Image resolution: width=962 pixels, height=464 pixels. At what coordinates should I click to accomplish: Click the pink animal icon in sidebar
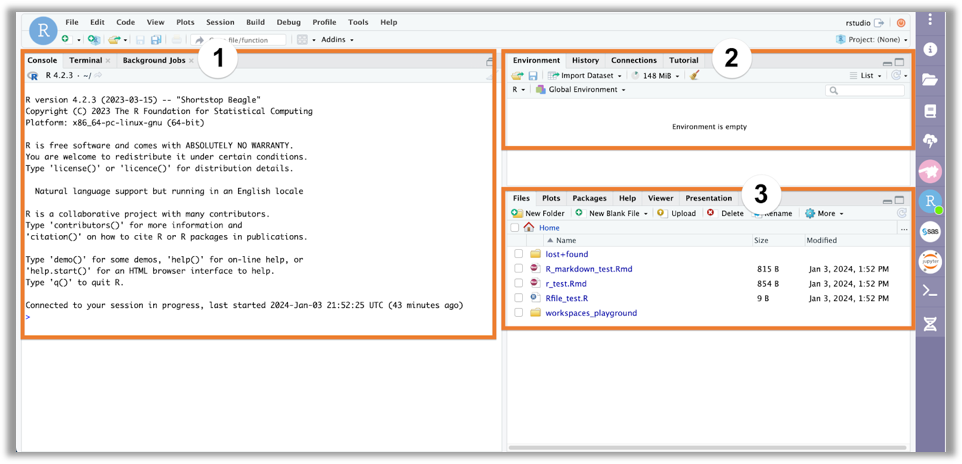[930, 171]
